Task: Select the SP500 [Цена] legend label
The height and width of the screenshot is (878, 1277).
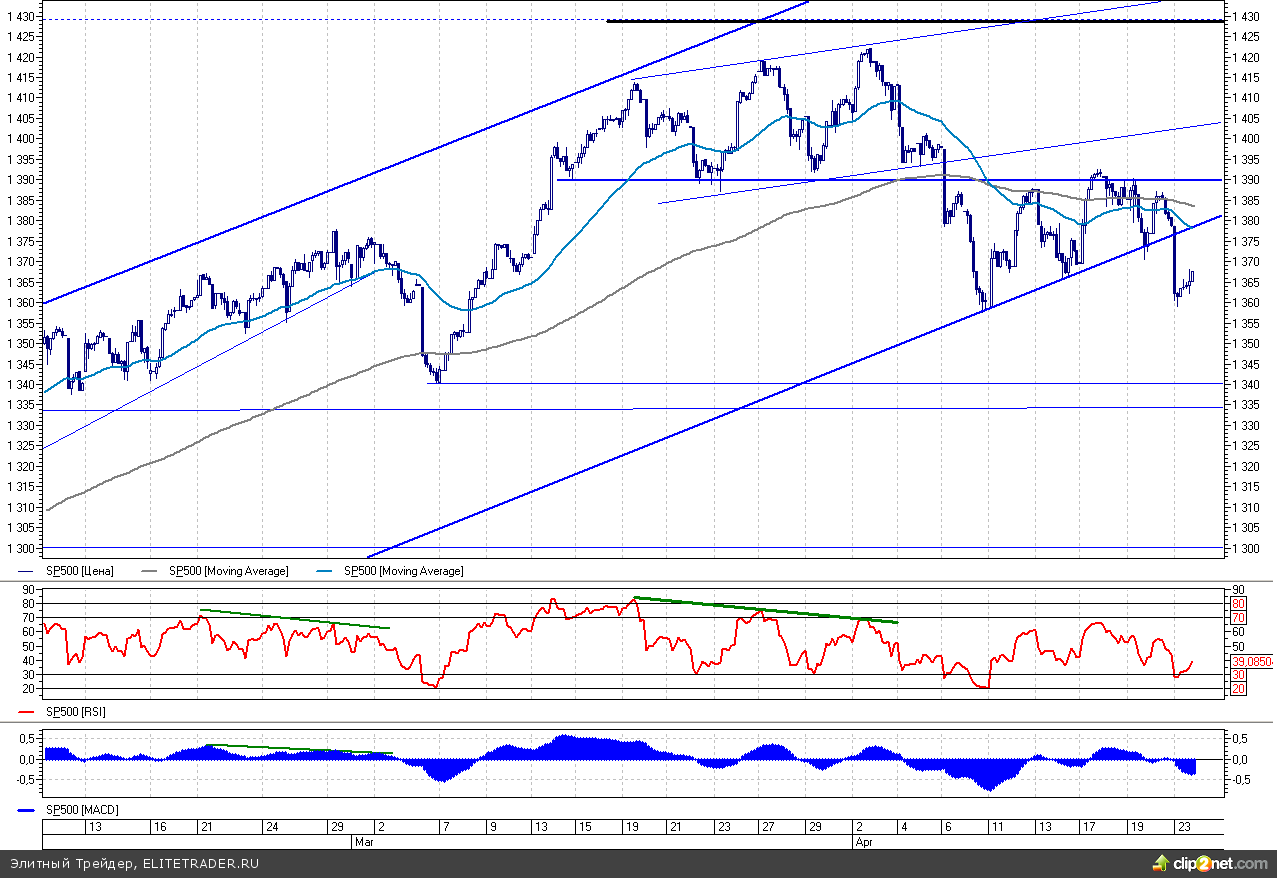Action: tap(80, 571)
